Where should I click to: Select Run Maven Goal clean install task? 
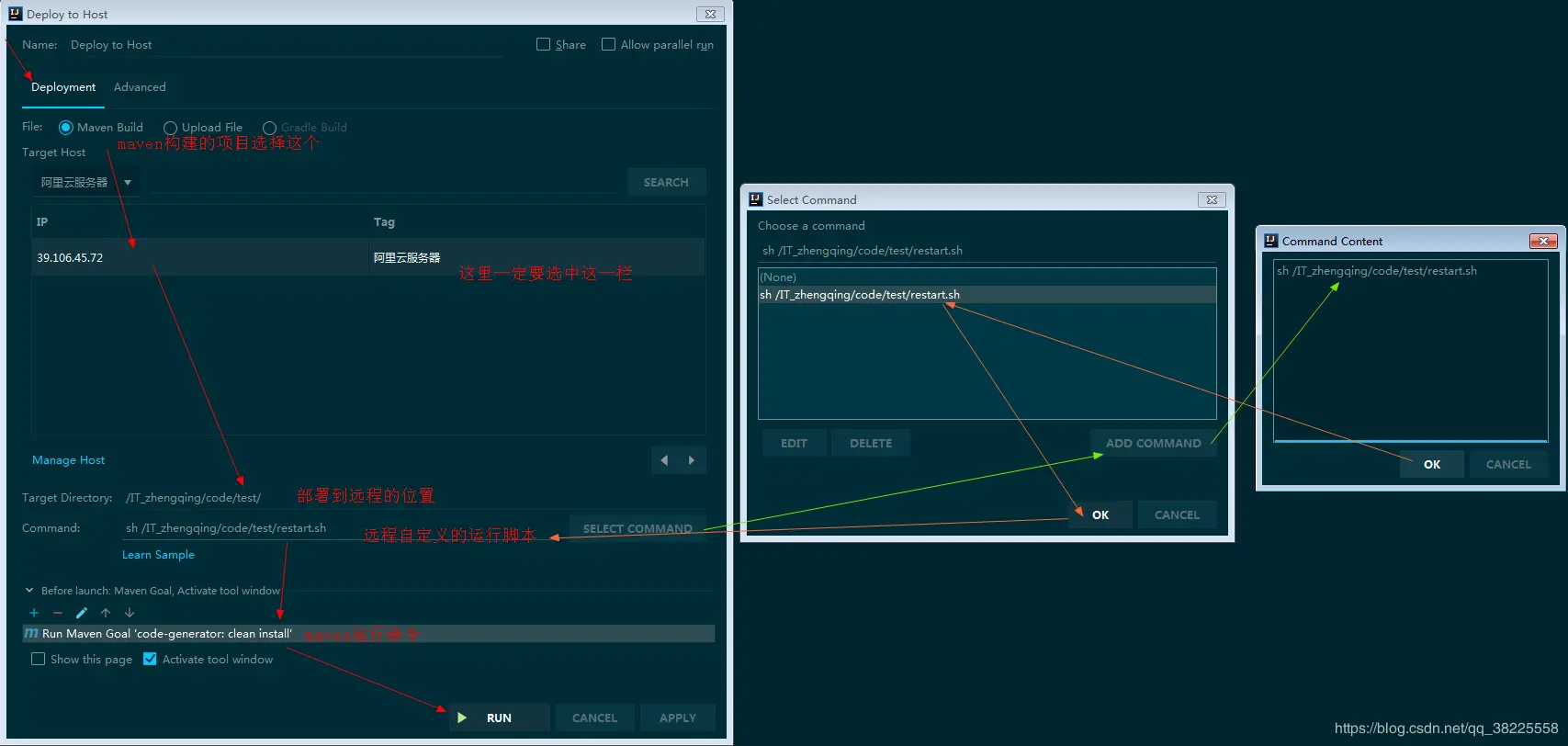368,634
